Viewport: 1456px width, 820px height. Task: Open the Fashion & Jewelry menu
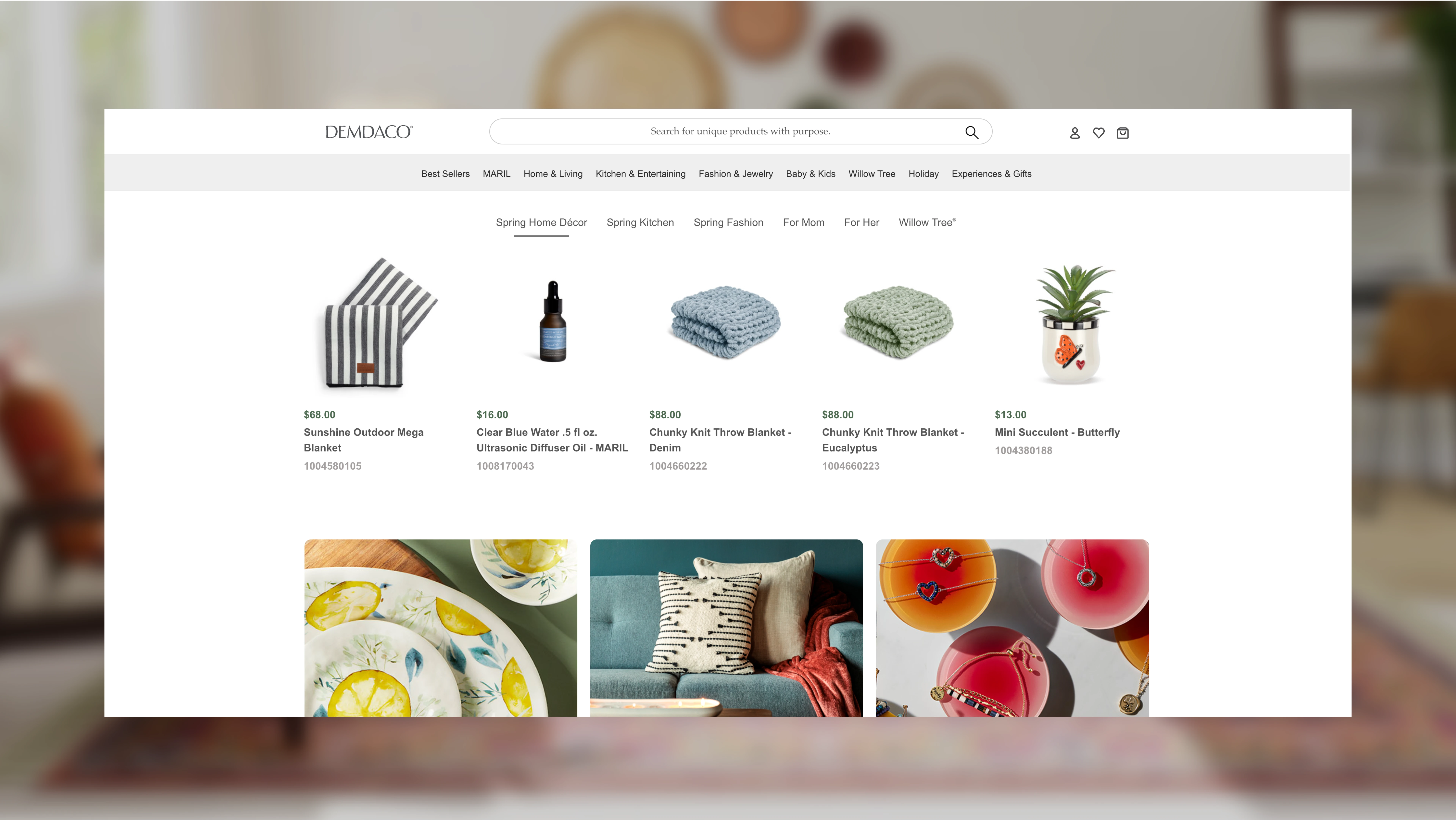(735, 174)
